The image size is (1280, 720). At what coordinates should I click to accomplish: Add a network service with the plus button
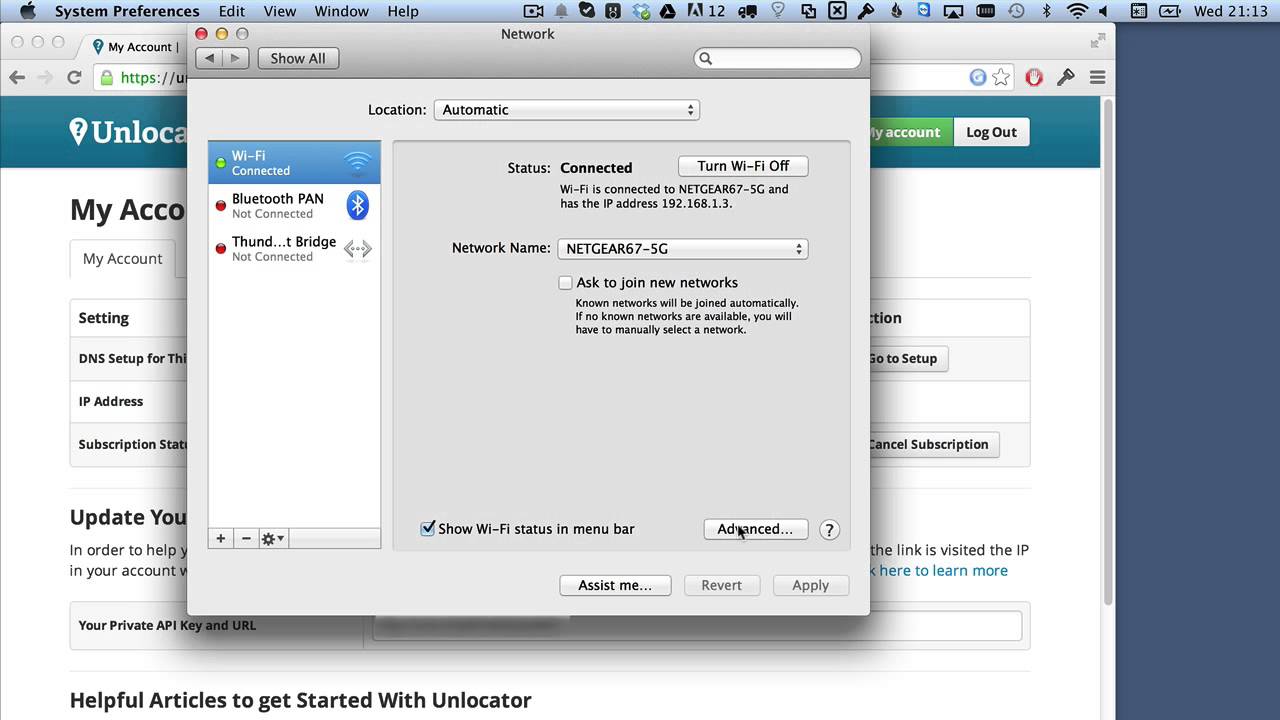click(x=221, y=538)
